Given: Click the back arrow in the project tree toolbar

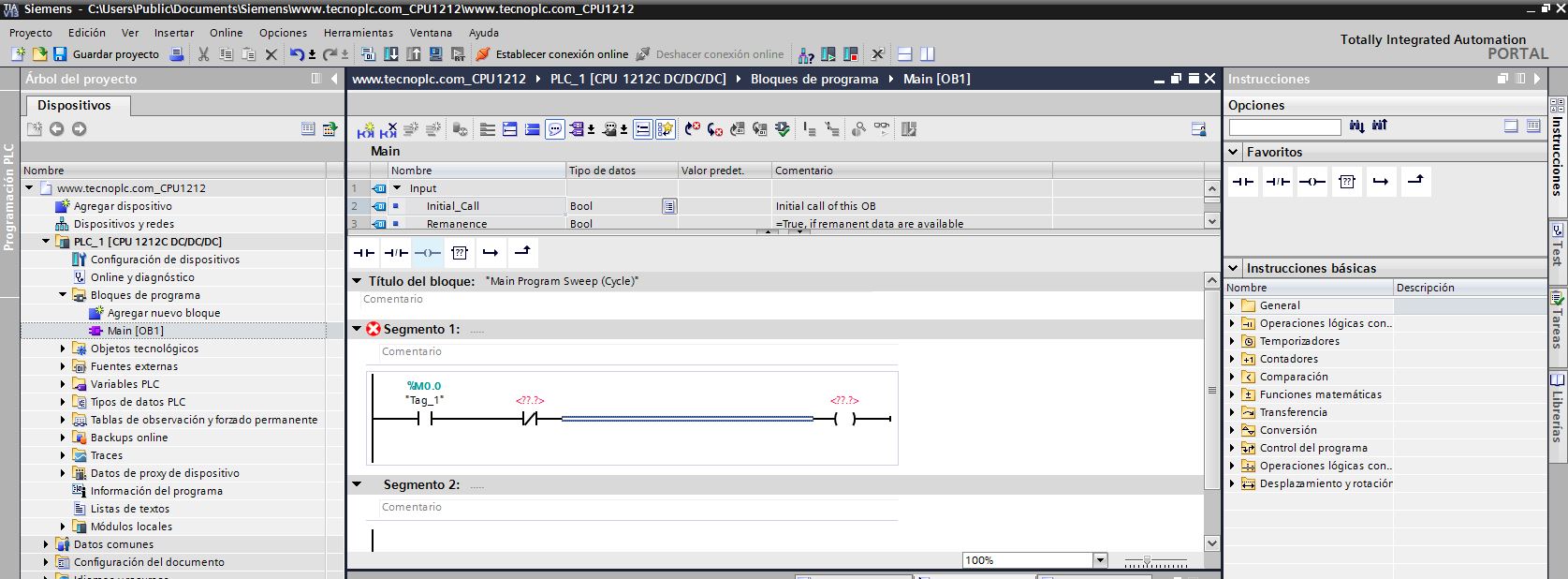Looking at the screenshot, I should (x=57, y=129).
